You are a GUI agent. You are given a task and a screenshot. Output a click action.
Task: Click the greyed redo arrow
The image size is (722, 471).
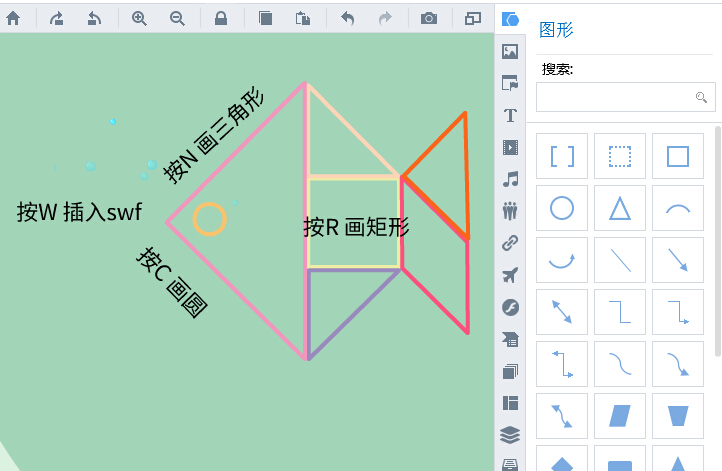(x=385, y=18)
